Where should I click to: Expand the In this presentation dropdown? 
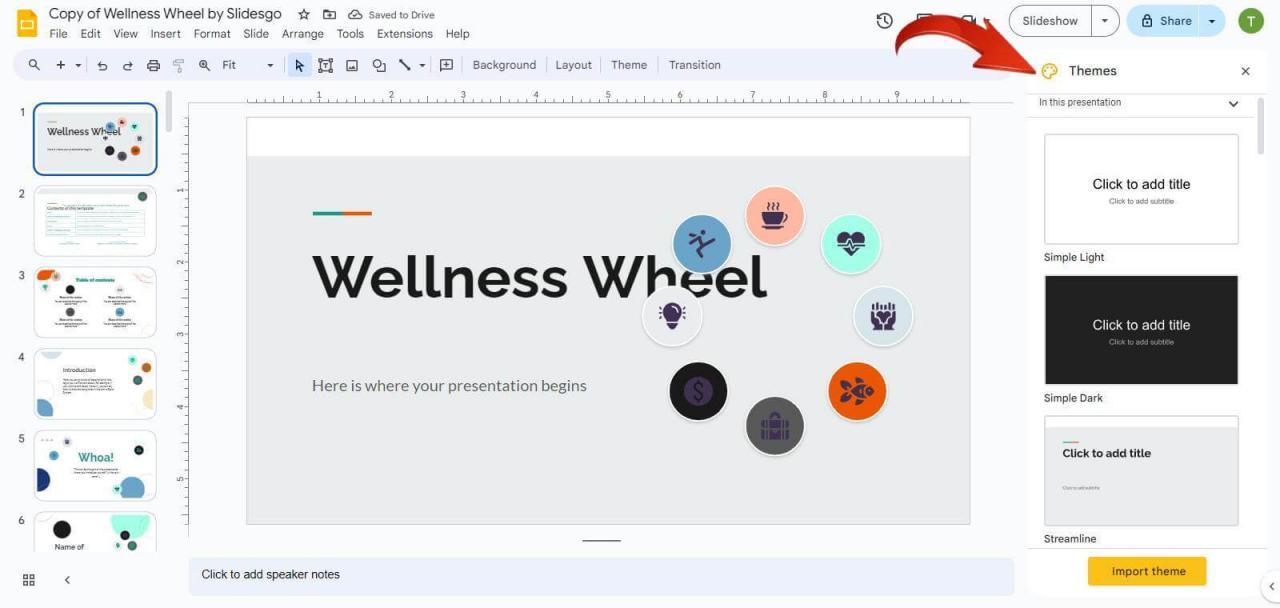coord(1233,103)
